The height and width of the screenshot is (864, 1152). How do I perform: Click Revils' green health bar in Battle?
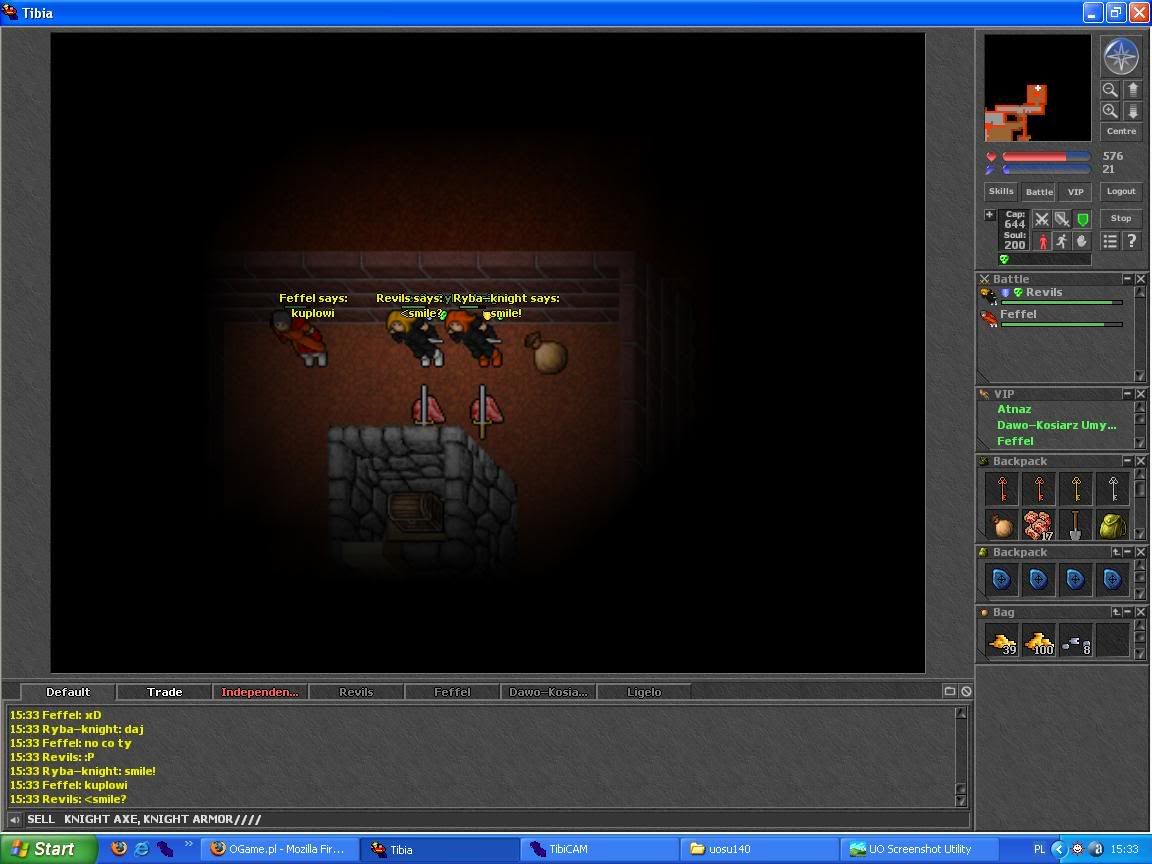pyautogui.click(x=1062, y=302)
